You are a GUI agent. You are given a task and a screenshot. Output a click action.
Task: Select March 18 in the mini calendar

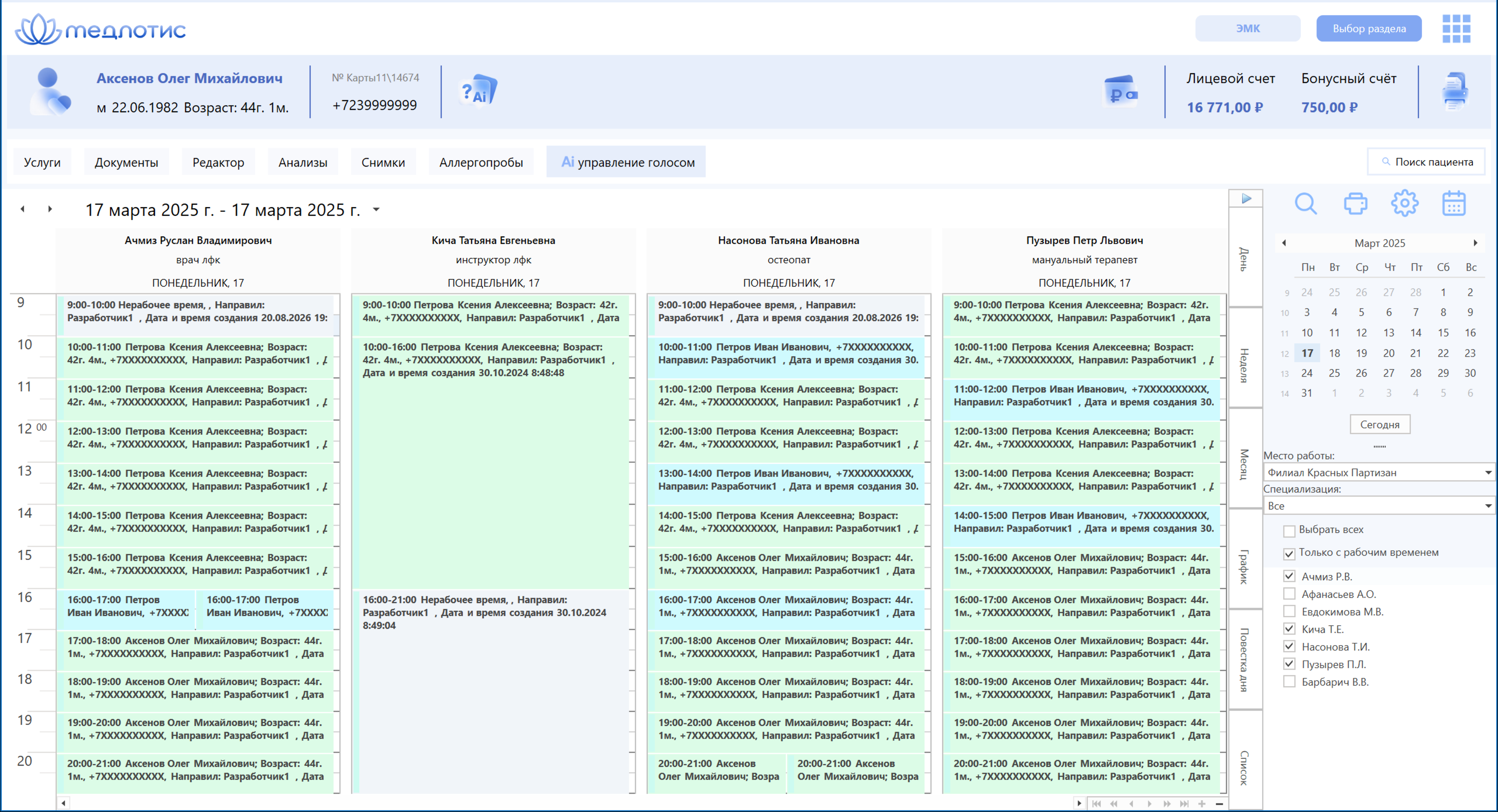pyautogui.click(x=1334, y=353)
